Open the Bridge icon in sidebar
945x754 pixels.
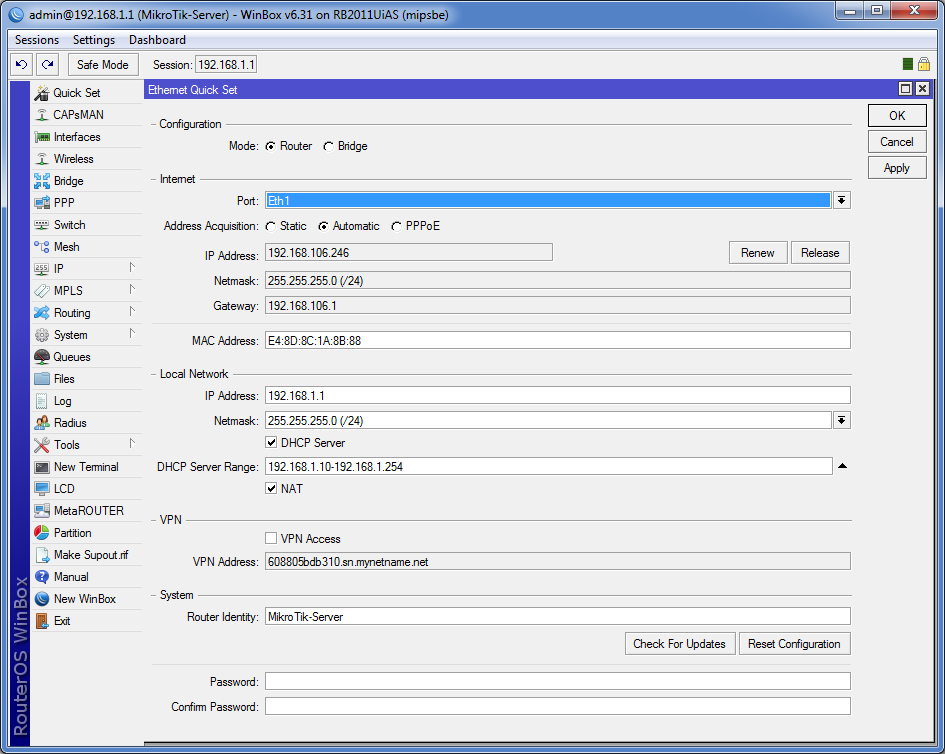point(42,181)
